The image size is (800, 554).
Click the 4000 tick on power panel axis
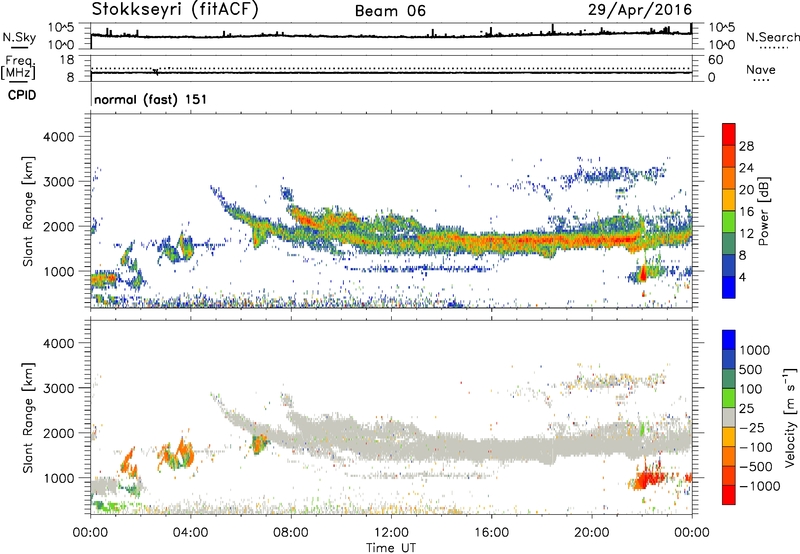pos(59,137)
